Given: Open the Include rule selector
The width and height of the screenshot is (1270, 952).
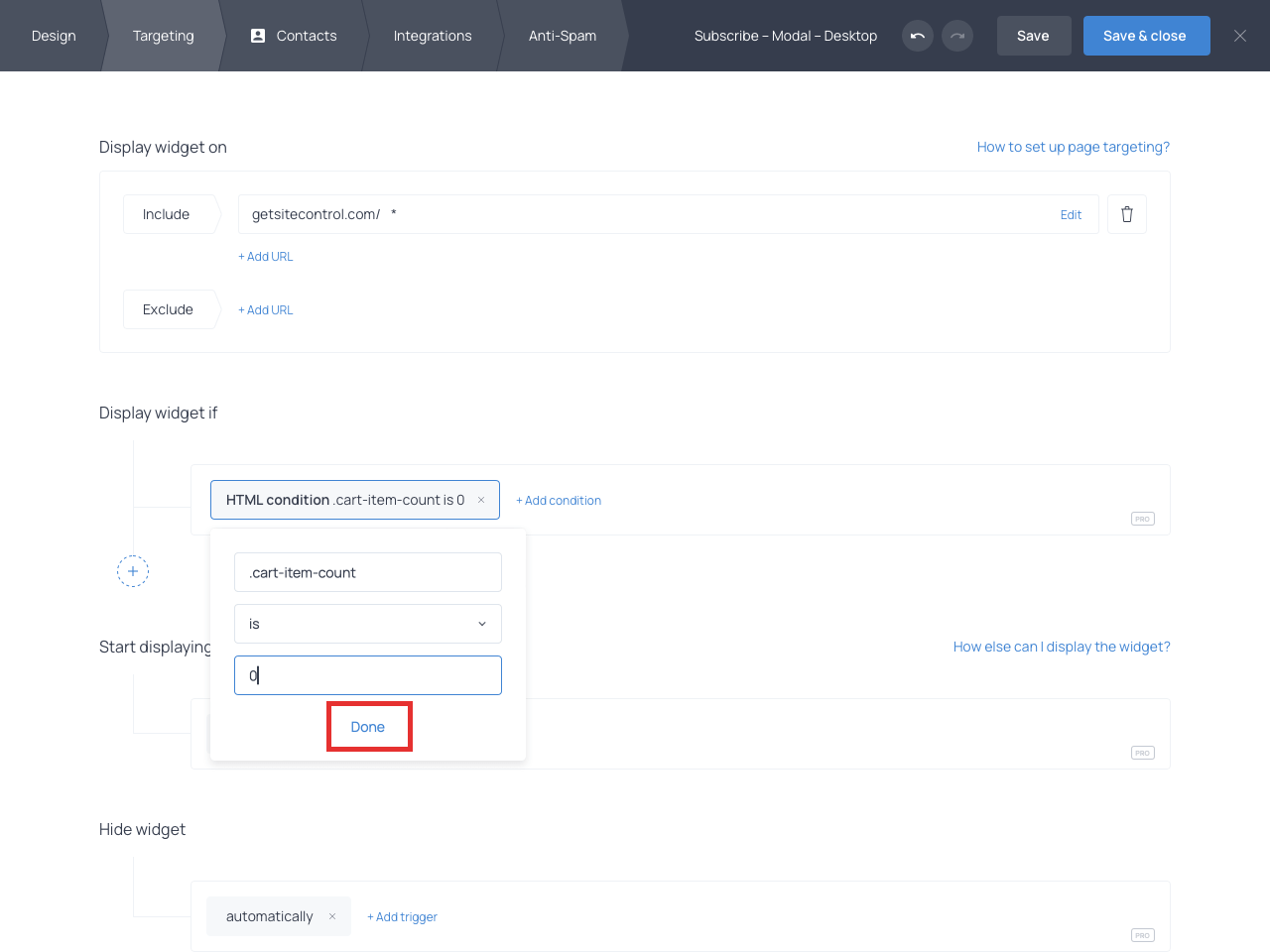Looking at the screenshot, I should point(167,214).
